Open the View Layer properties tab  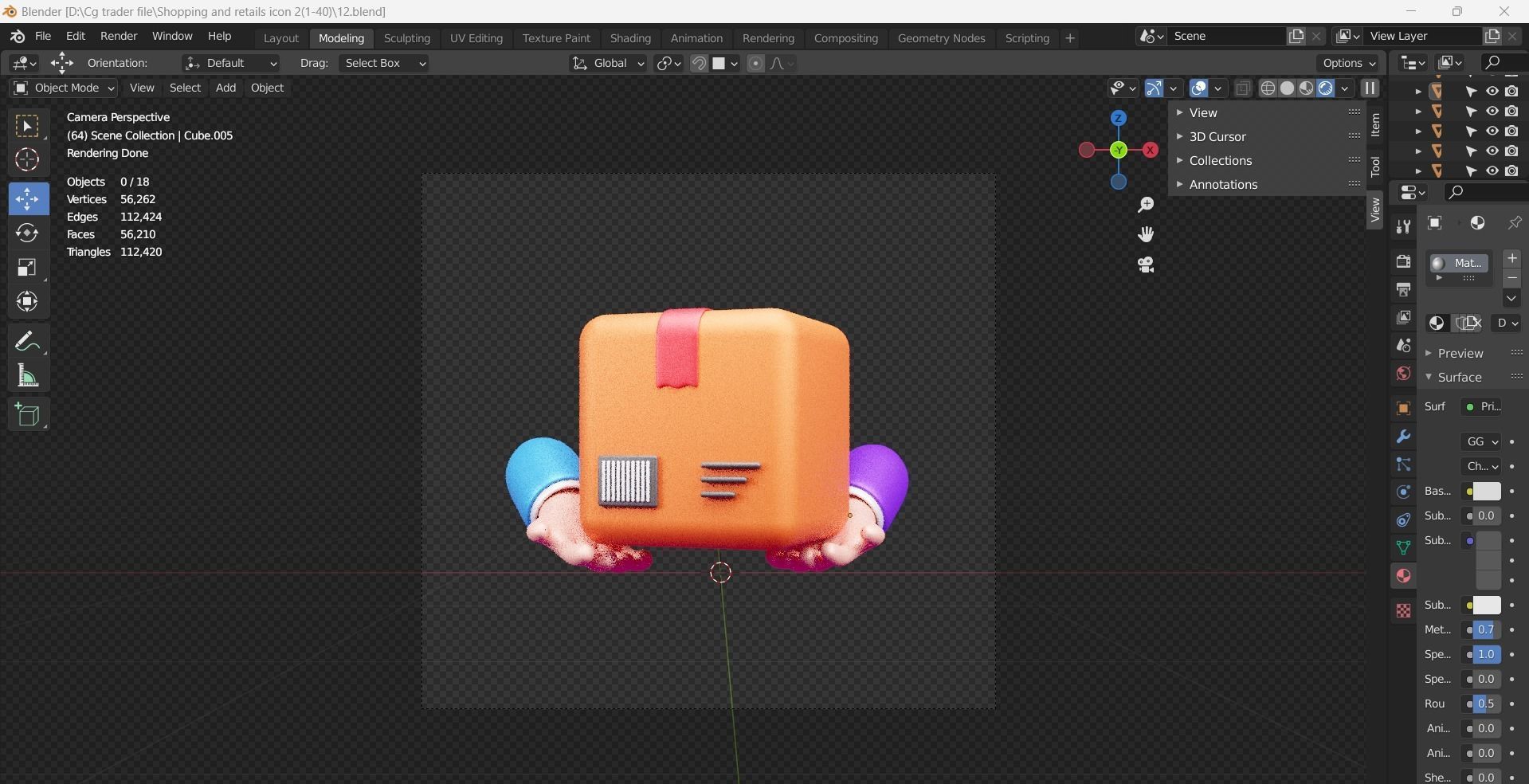(x=1403, y=317)
